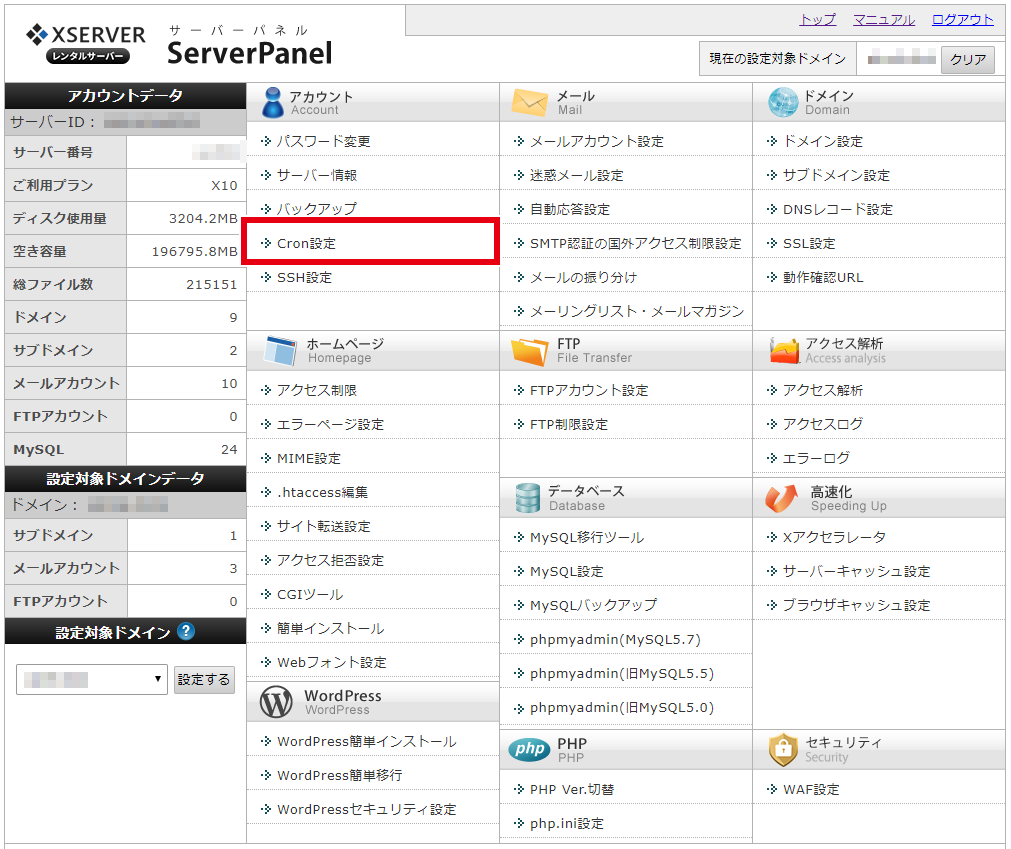The height and width of the screenshot is (849, 1011).
Task: Click the Security shield lock icon
Action: [x=783, y=749]
